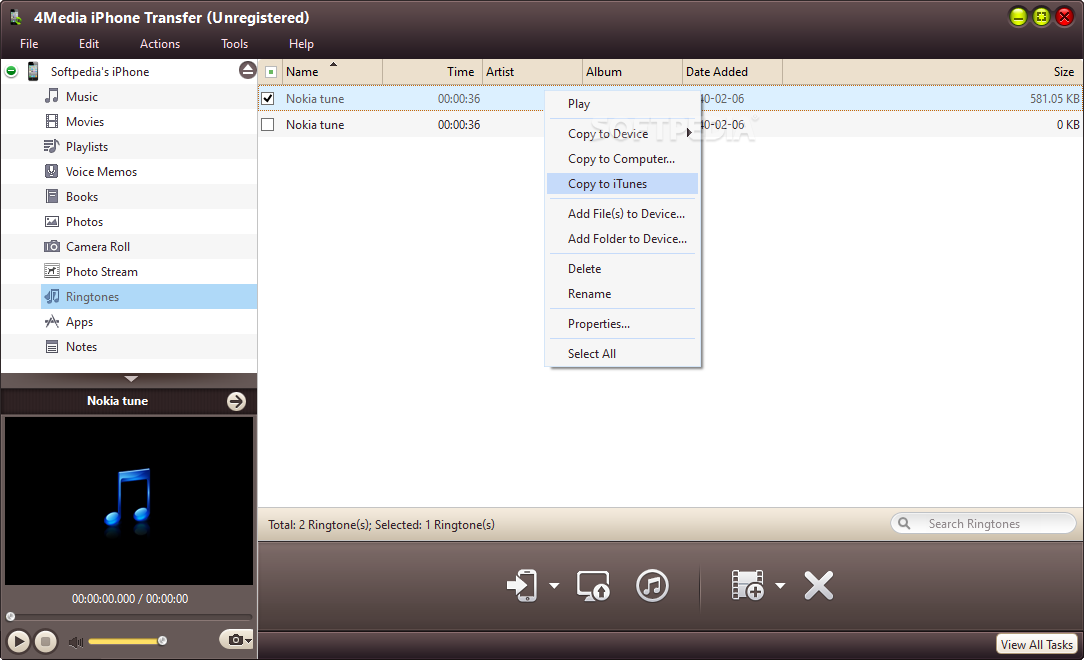Click the Photo Stream icon

(x=52, y=272)
